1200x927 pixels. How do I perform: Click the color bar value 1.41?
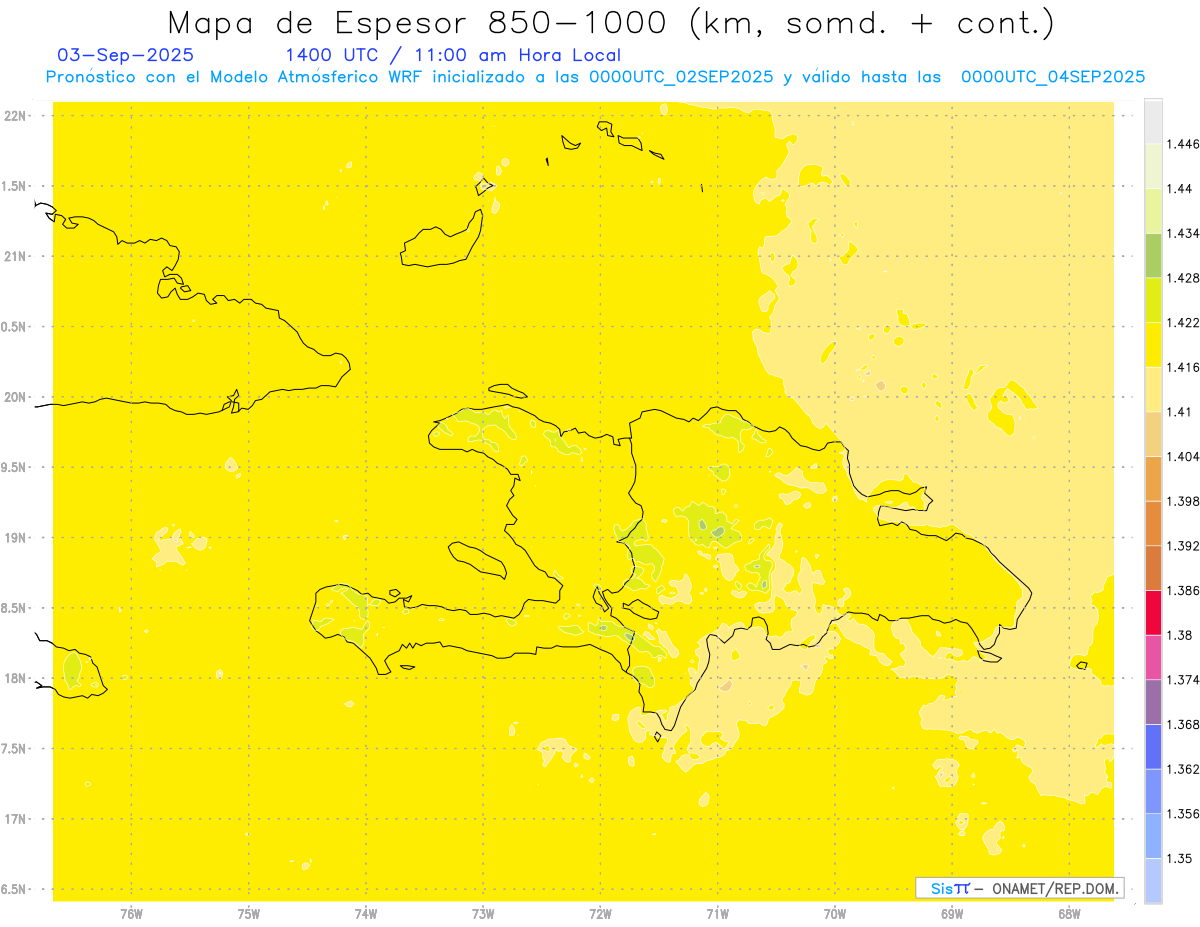[1180, 412]
